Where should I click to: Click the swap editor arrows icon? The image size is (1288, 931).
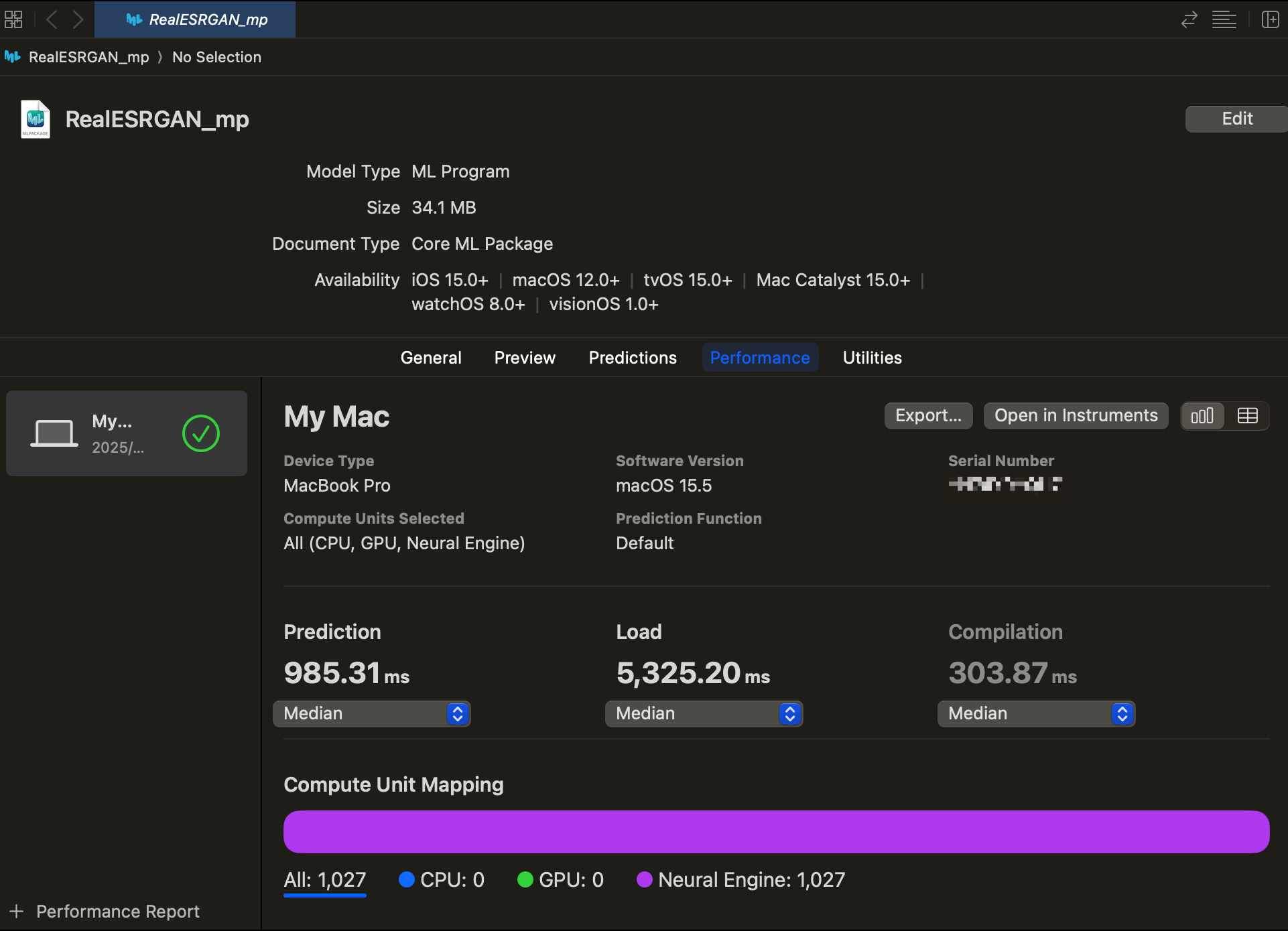coord(1189,19)
